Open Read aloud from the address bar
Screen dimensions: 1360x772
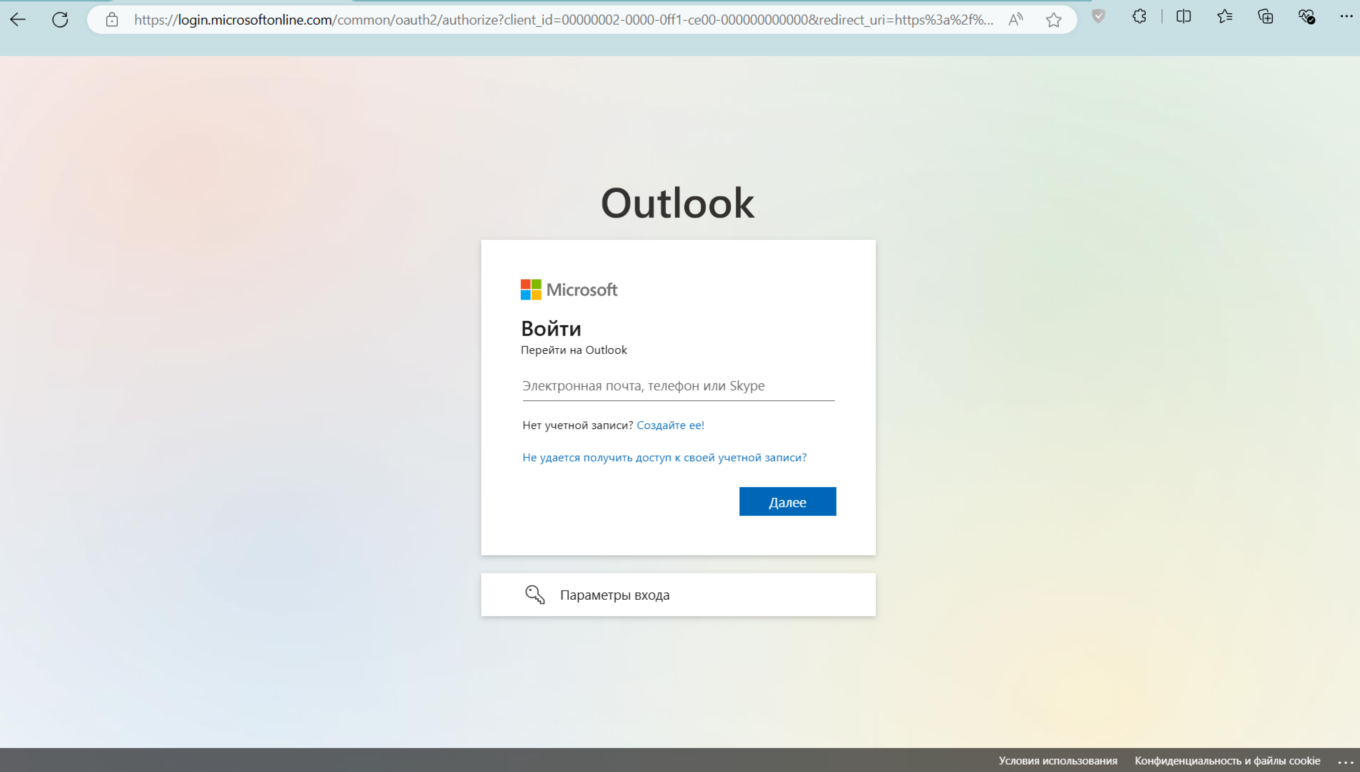pos(1015,20)
